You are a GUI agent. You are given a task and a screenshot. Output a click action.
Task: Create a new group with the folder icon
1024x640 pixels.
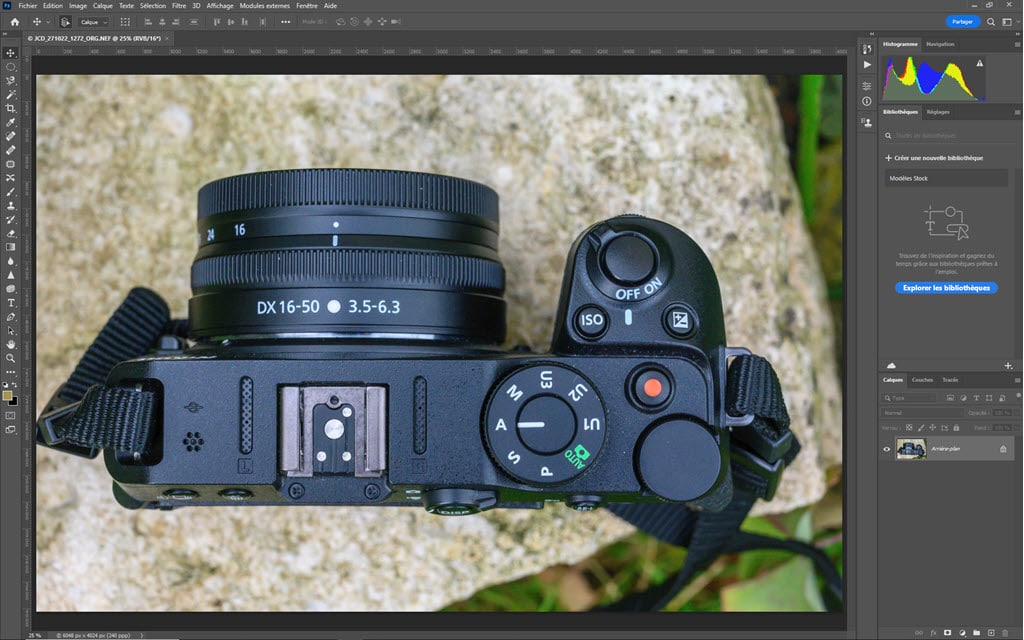click(976, 633)
